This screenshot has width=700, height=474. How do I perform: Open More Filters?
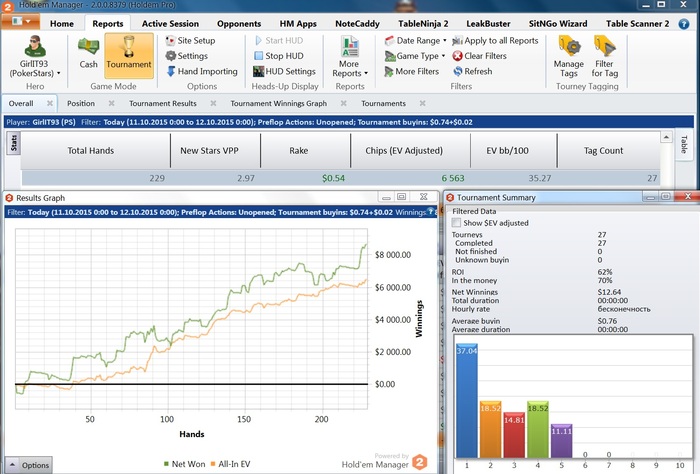coord(412,71)
